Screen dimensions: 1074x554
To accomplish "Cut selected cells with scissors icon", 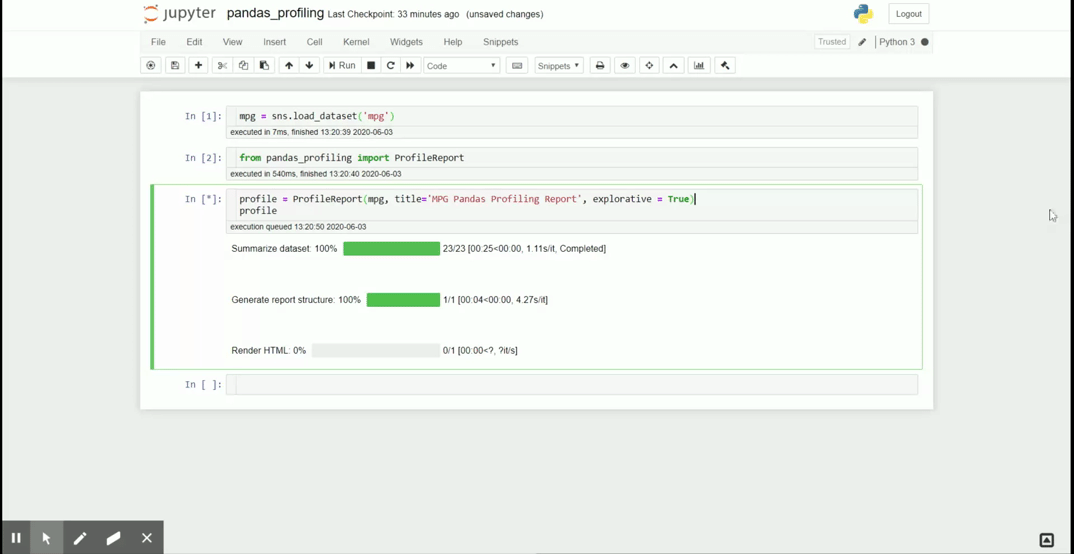I will pyautogui.click(x=222, y=66).
